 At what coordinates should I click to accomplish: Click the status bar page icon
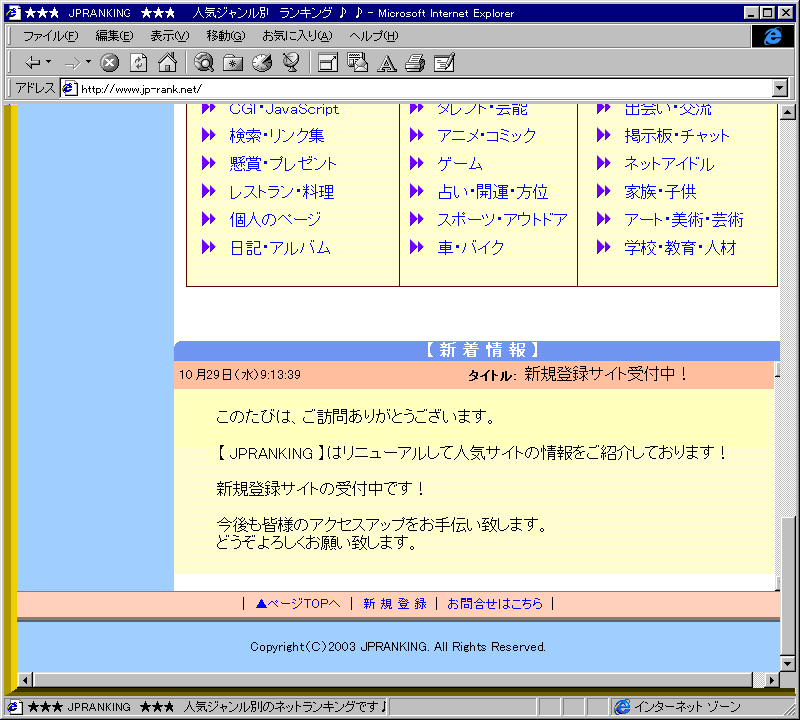(x=14, y=707)
